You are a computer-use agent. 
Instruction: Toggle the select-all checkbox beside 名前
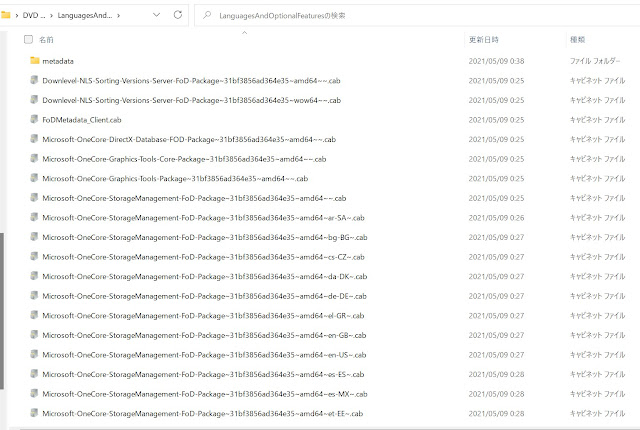point(28,39)
